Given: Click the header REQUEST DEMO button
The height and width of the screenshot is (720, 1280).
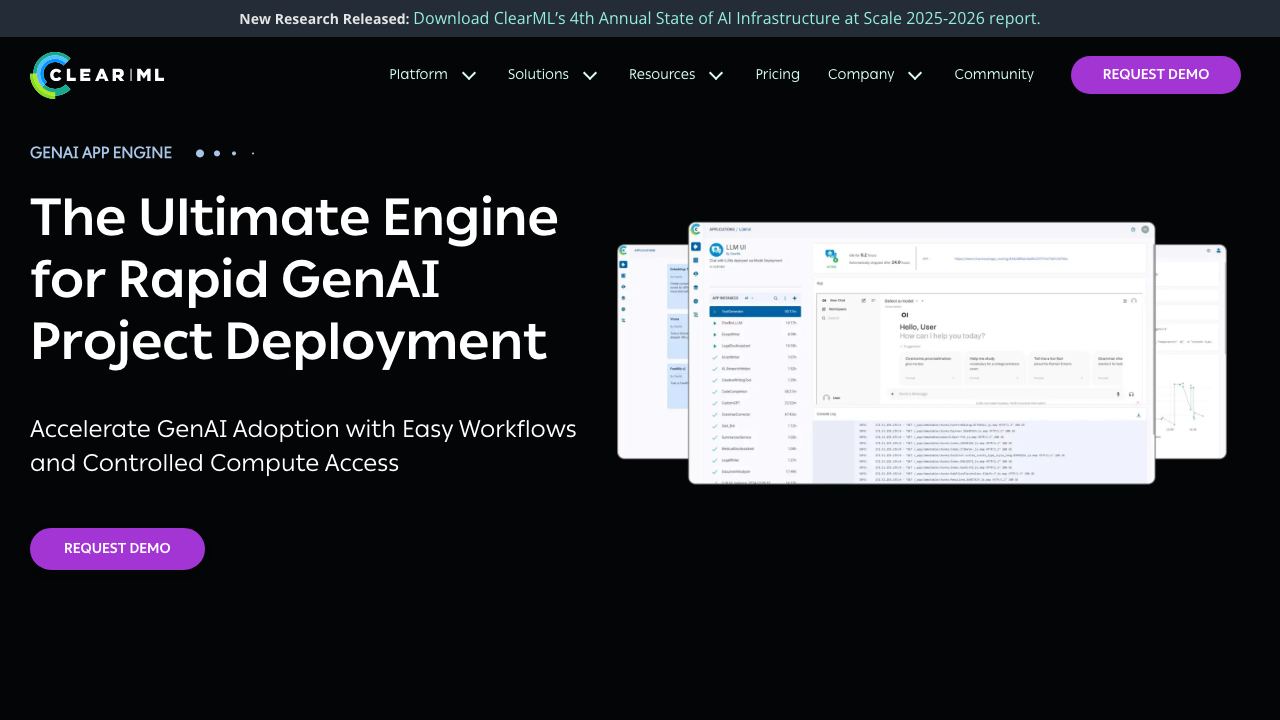Looking at the screenshot, I should pyautogui.click(x=1156, y=75).
